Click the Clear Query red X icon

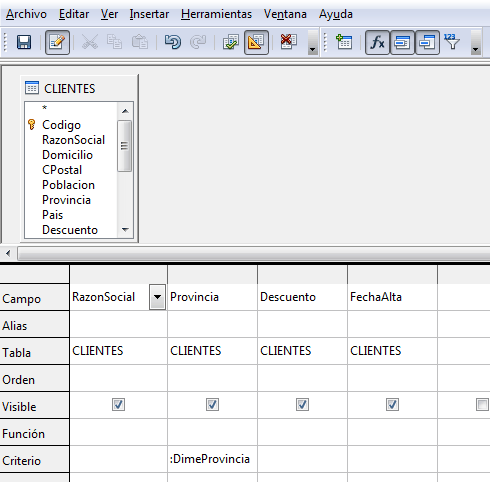coord(289,42)
